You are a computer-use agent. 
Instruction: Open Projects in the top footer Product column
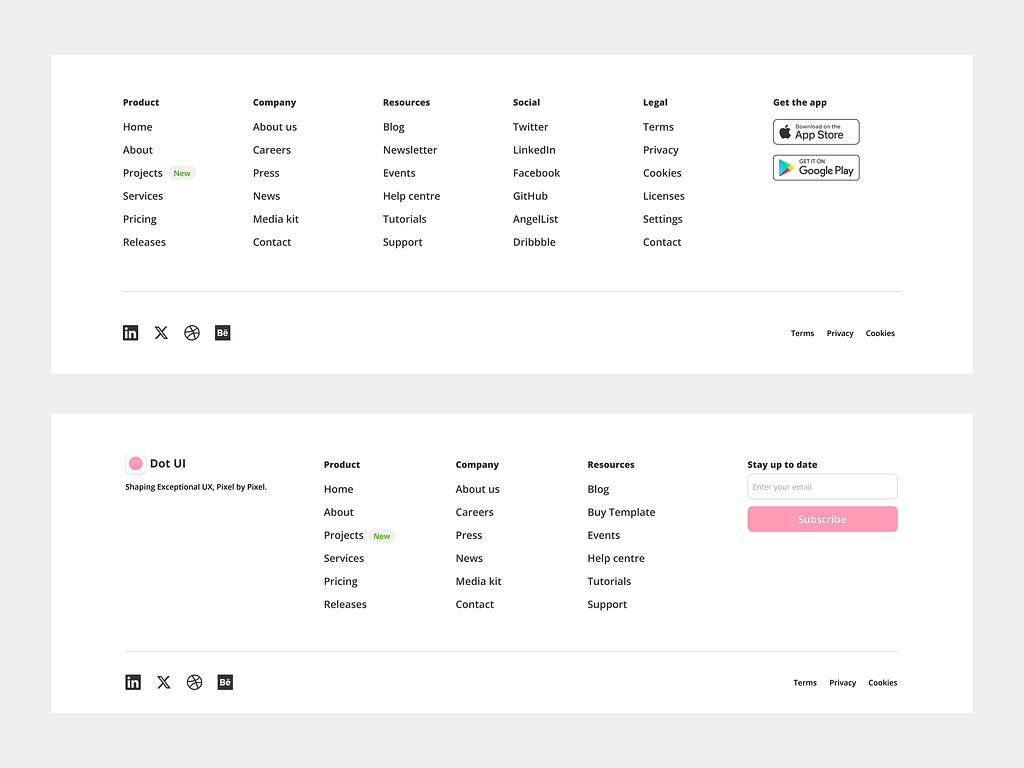point(142,173)
